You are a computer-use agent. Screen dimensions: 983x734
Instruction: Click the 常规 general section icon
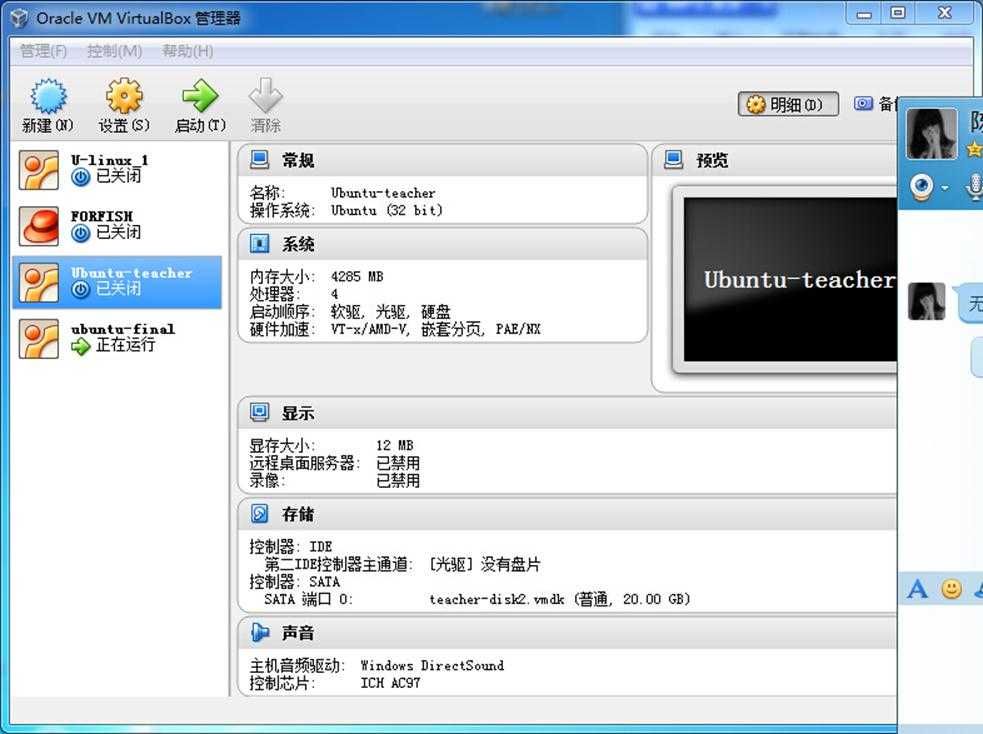tap(260, 160)
